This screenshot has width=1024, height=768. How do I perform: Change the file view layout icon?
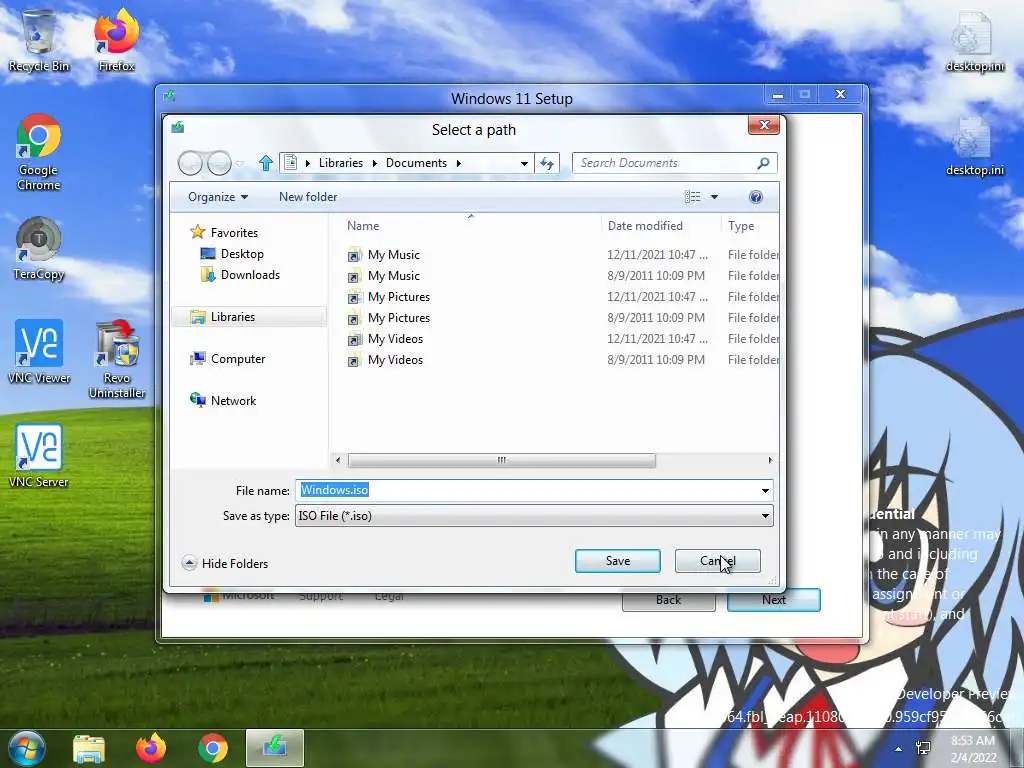(x=692, y=197)
